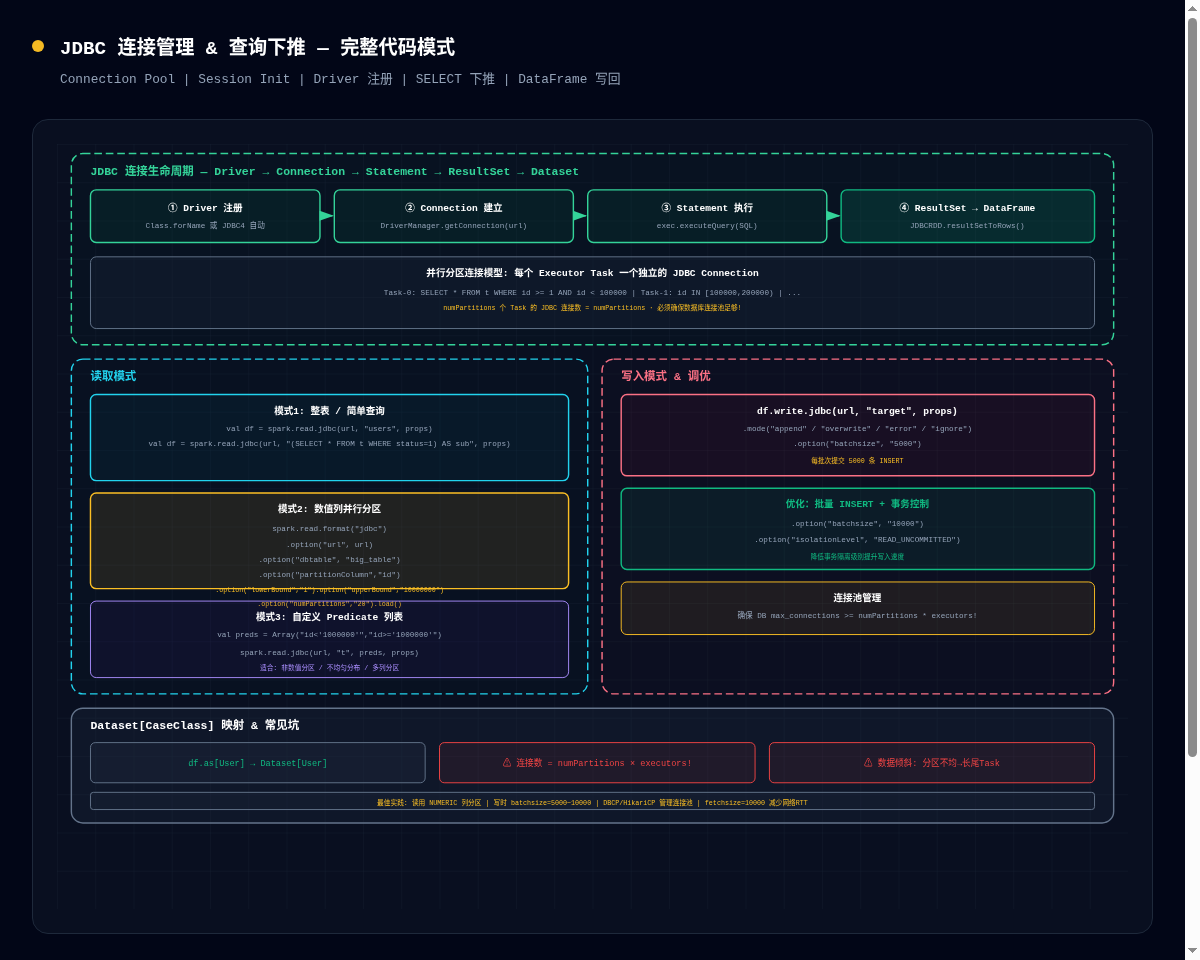1200x960 pixels.
Task: Click the scrollbar down arrow
Action: pyautogui.click(x=1192, y=951)
